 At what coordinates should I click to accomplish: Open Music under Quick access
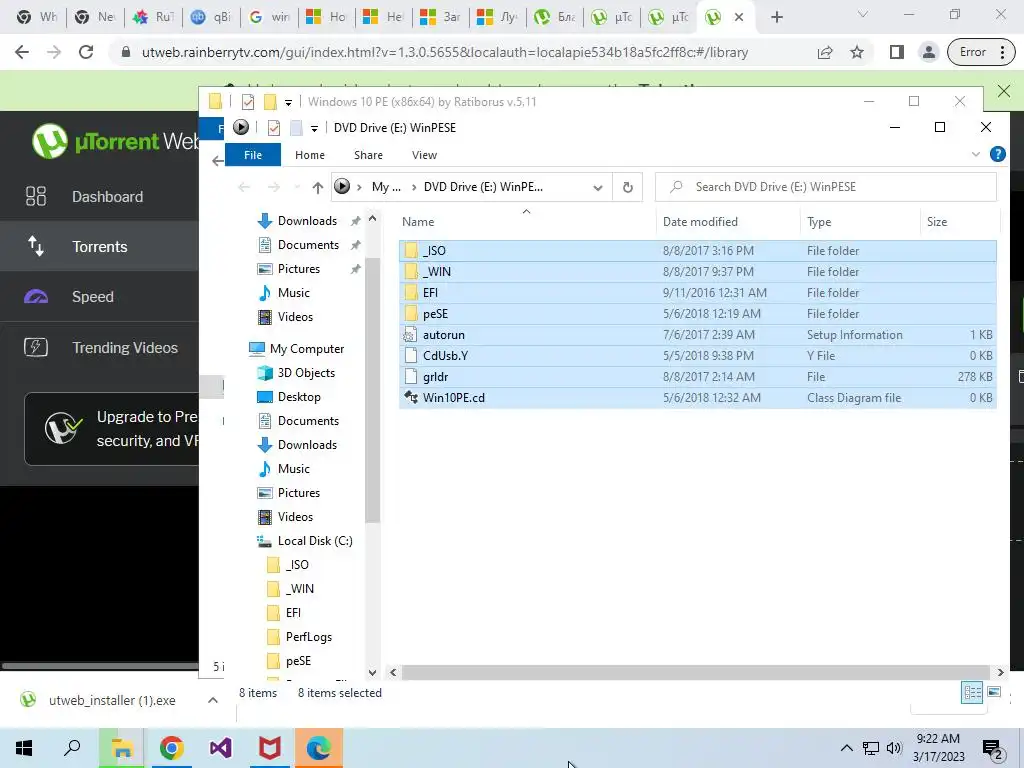point(293,293)
